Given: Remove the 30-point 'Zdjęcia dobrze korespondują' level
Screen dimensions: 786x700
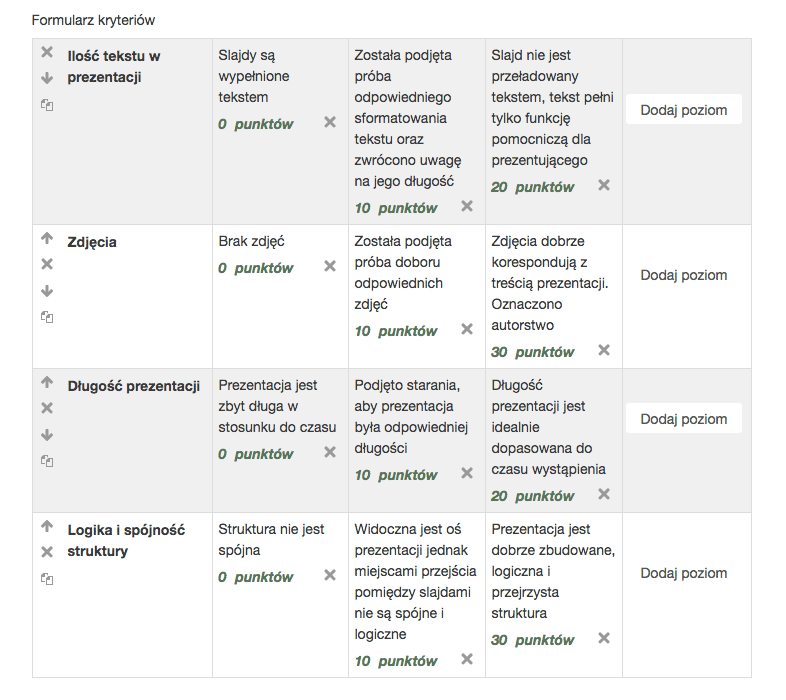Looking at the screenshot, I should (x=604, y=350).
